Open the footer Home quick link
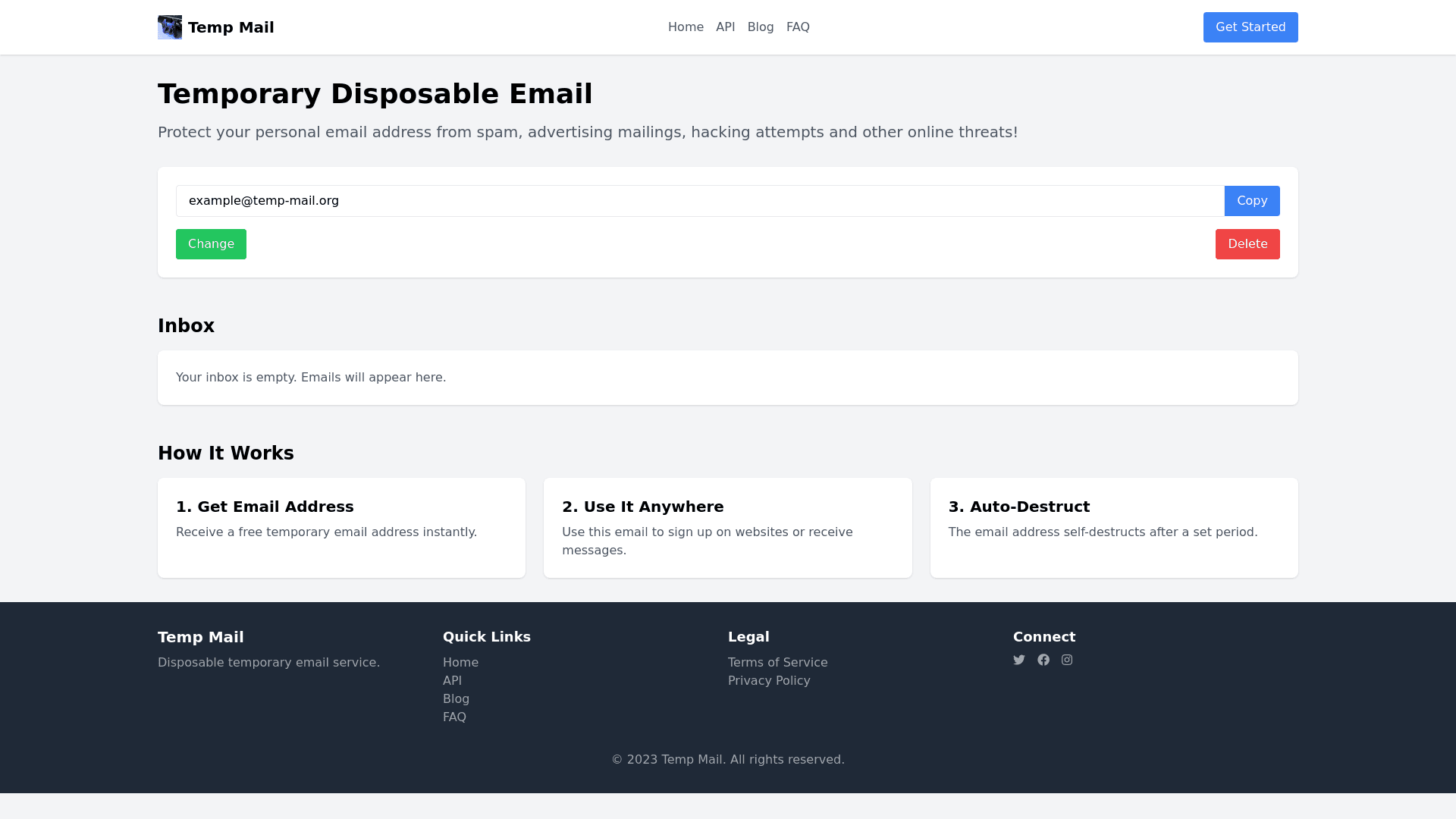Viewport: 1456px width, 819px height. 460,663
